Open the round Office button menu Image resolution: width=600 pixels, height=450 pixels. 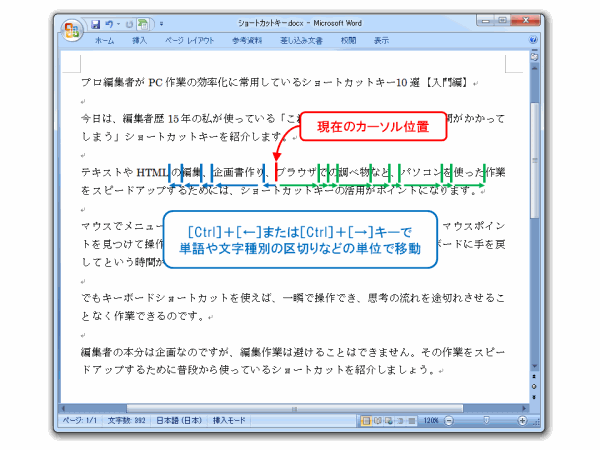point(72,30)
